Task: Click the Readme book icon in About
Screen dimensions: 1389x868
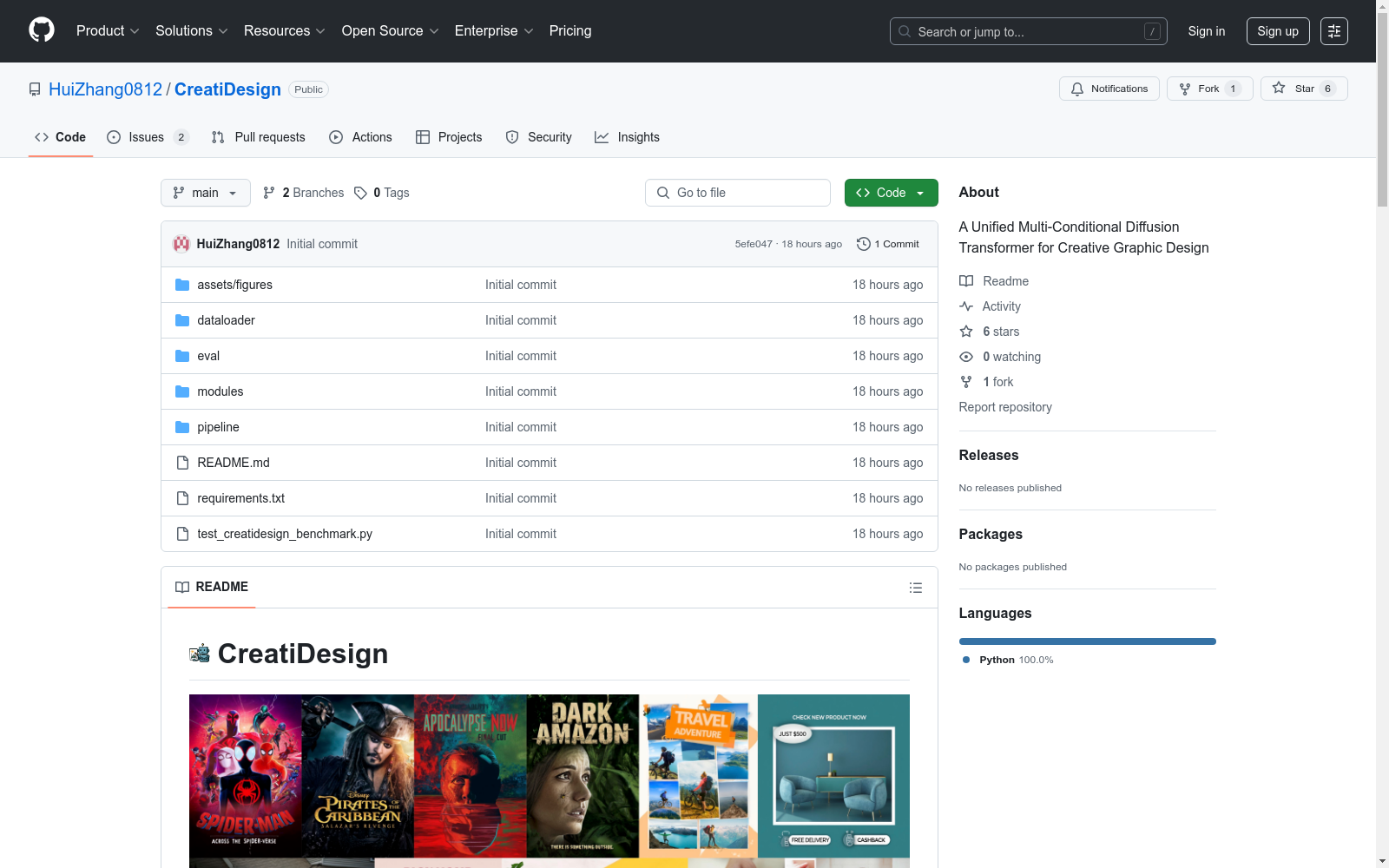Action: [x=966, y=281]
